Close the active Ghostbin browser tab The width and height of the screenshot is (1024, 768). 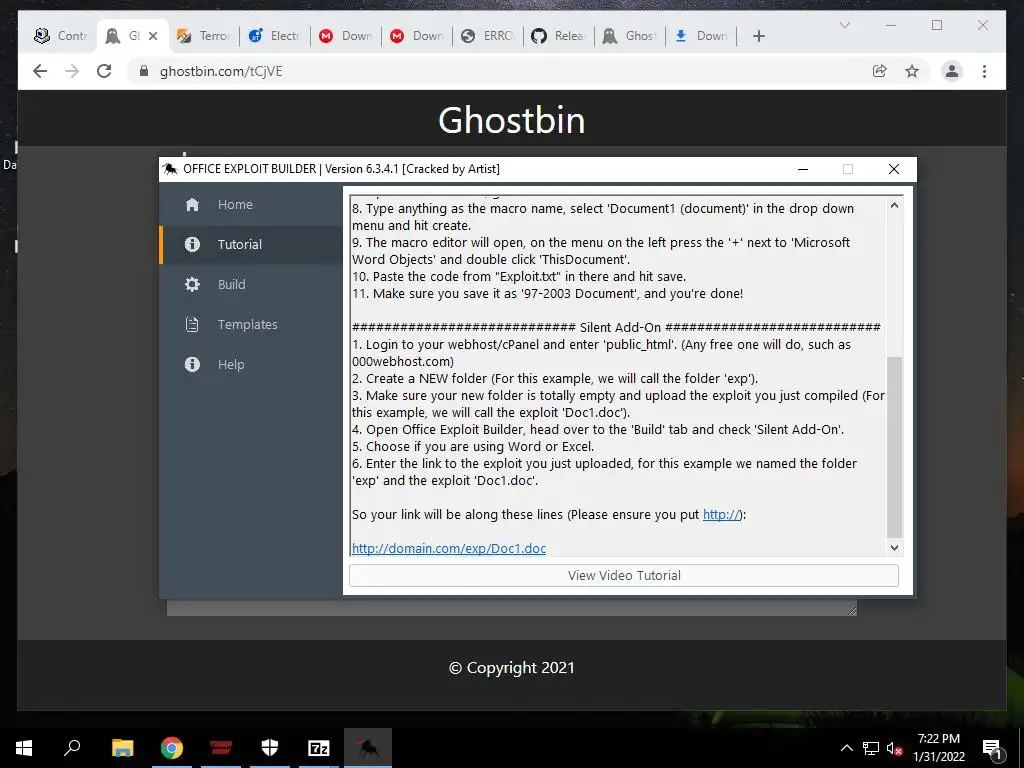[x=153, y=36]
